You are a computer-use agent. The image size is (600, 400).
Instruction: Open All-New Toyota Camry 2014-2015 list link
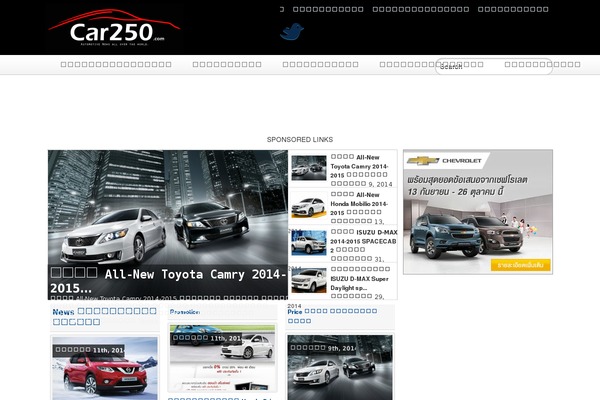(x=359, y=166)
